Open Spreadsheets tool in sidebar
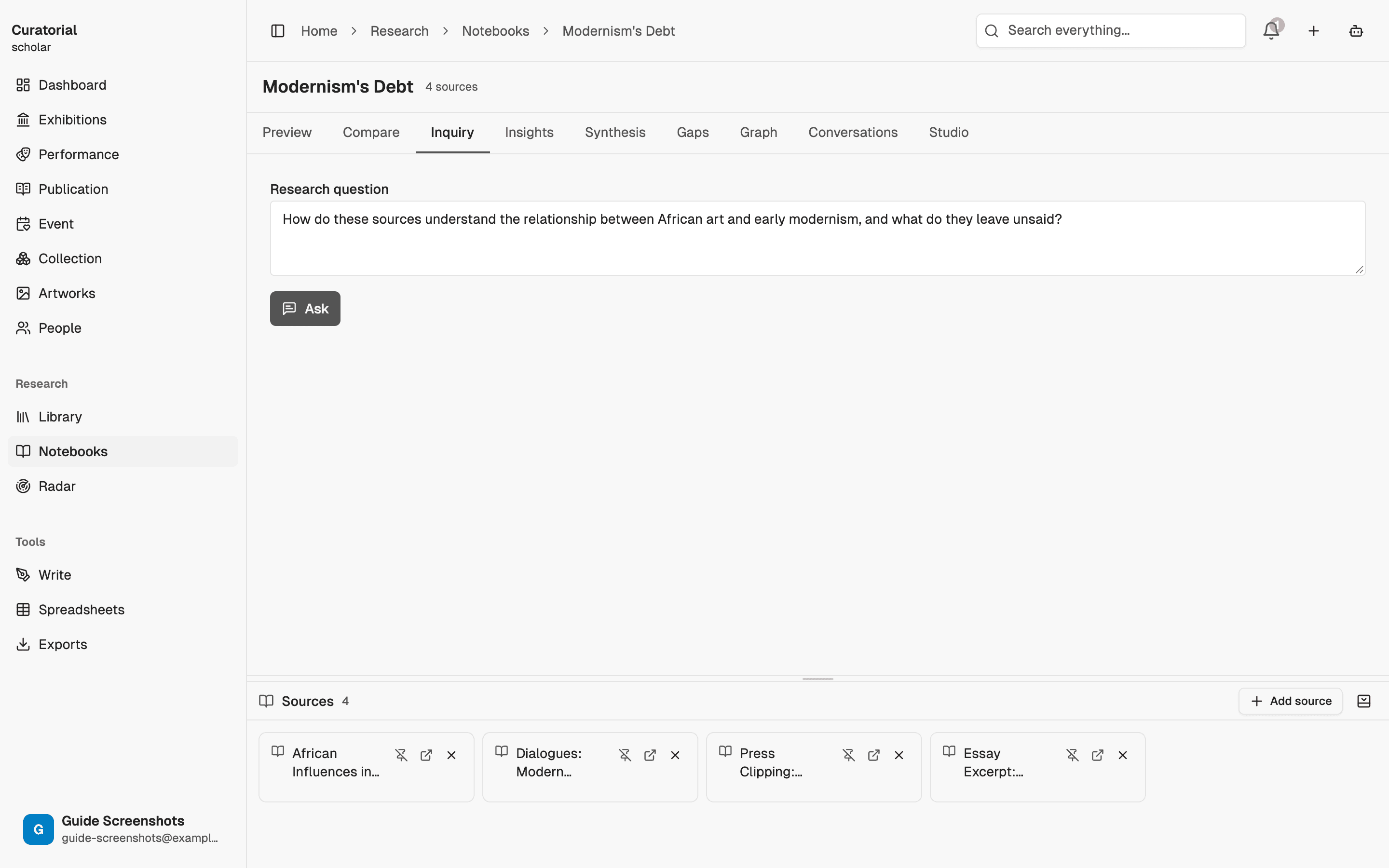Screen dimensions: 1389x868 (x=123, y=610)
